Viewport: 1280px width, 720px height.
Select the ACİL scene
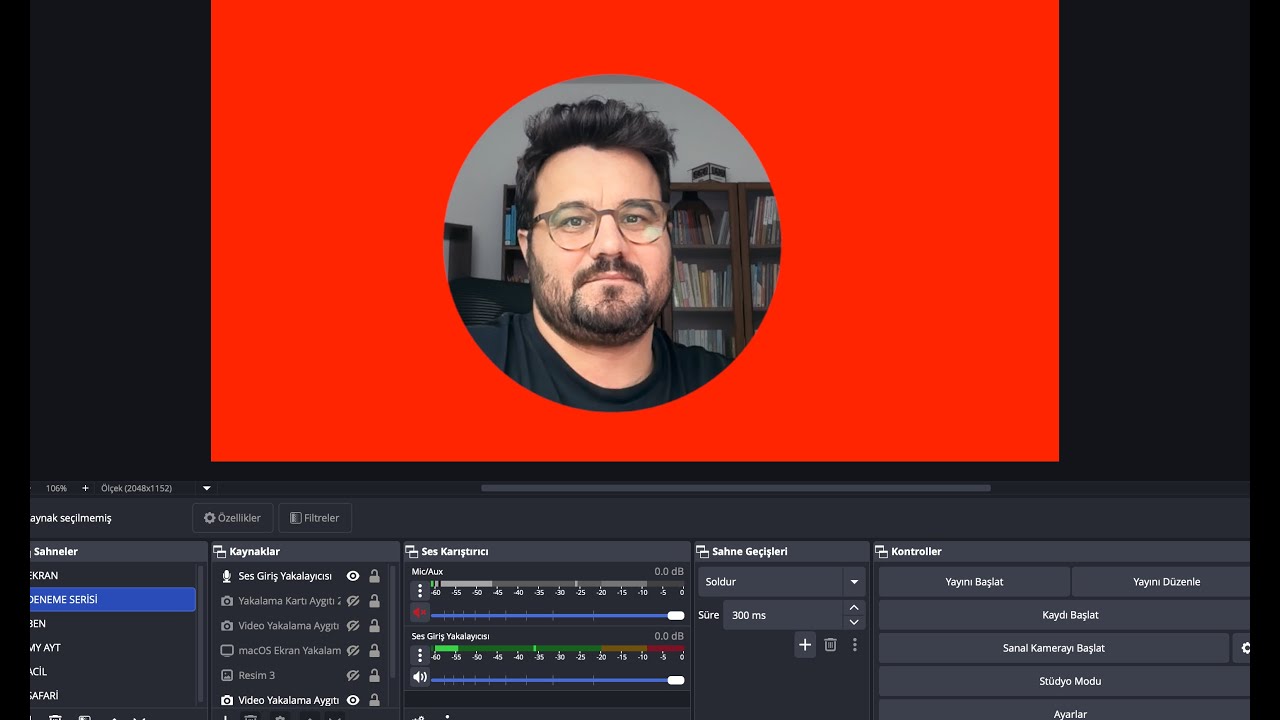click(x=112, y=671)
